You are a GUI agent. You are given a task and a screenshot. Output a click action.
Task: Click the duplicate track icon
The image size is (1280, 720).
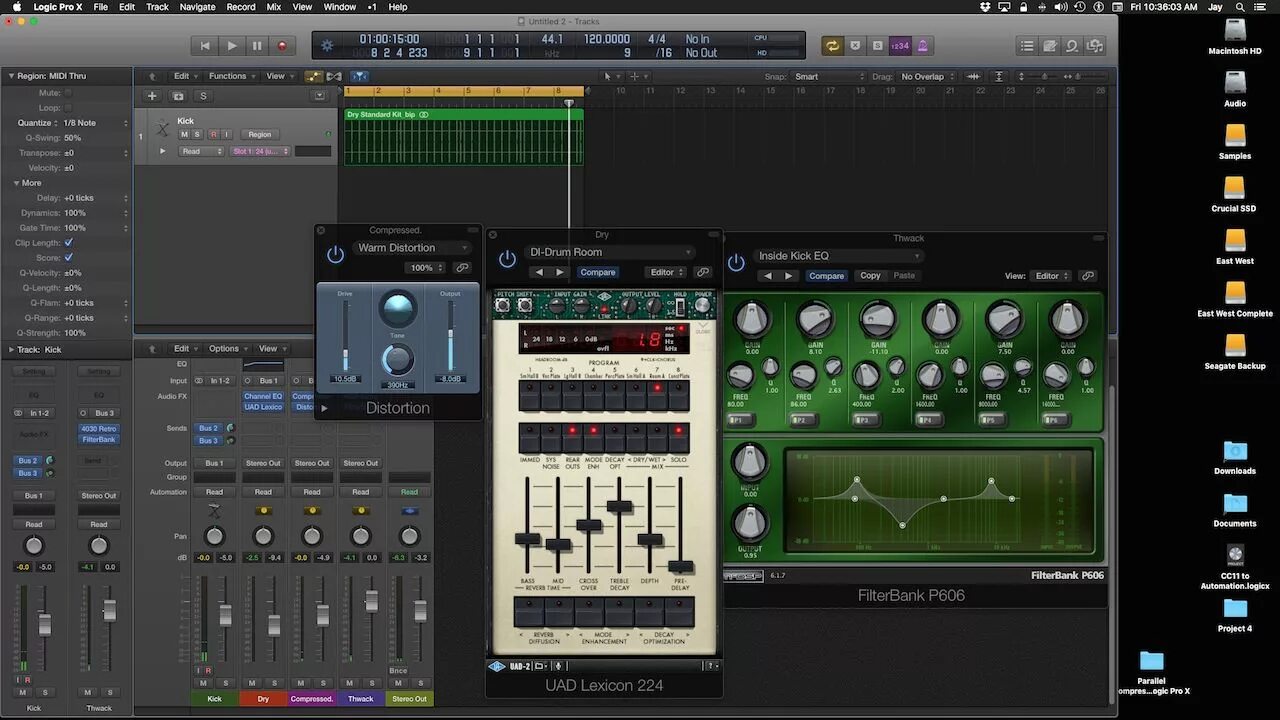click(x=178, y=96)
